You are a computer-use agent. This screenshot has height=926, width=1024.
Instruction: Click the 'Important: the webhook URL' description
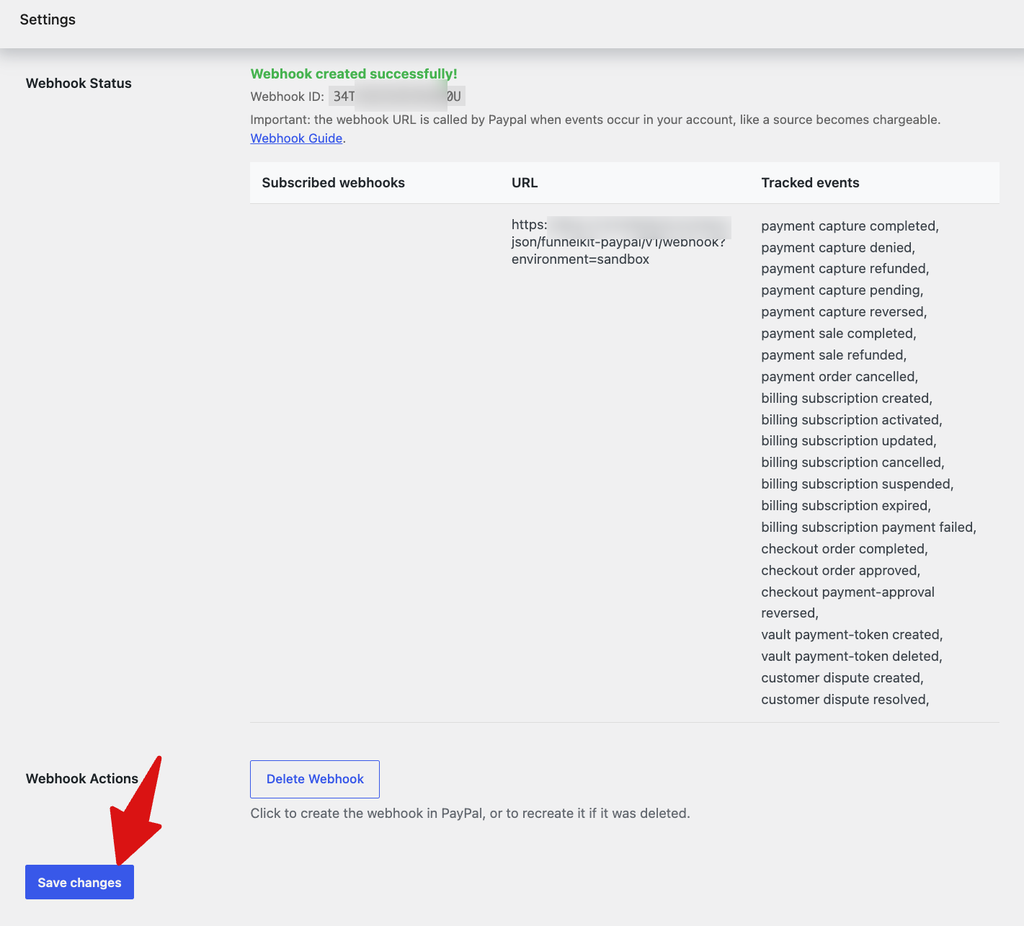click(595, 120)
